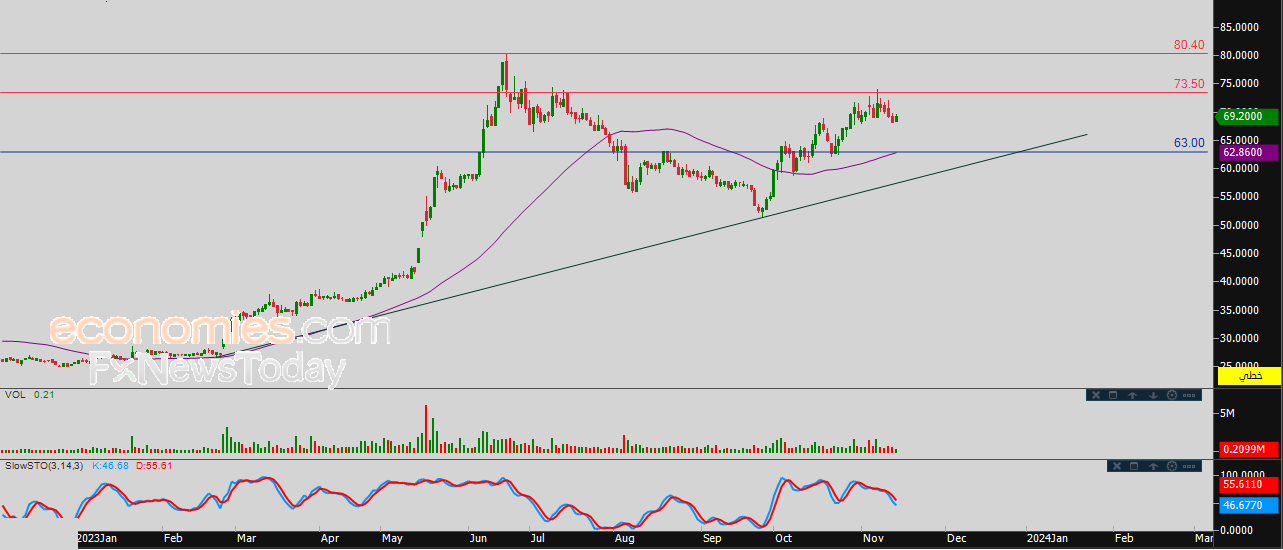The height and width of the screenshot is (550, 1283).
Task: Click the K:46.68 stochastic value
Action: click(111, 465)
